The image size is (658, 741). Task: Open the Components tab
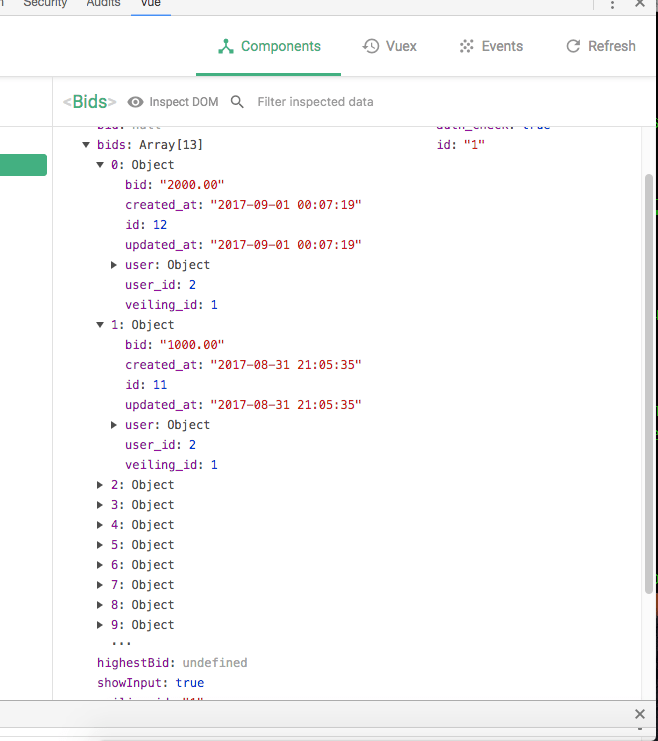268,46
